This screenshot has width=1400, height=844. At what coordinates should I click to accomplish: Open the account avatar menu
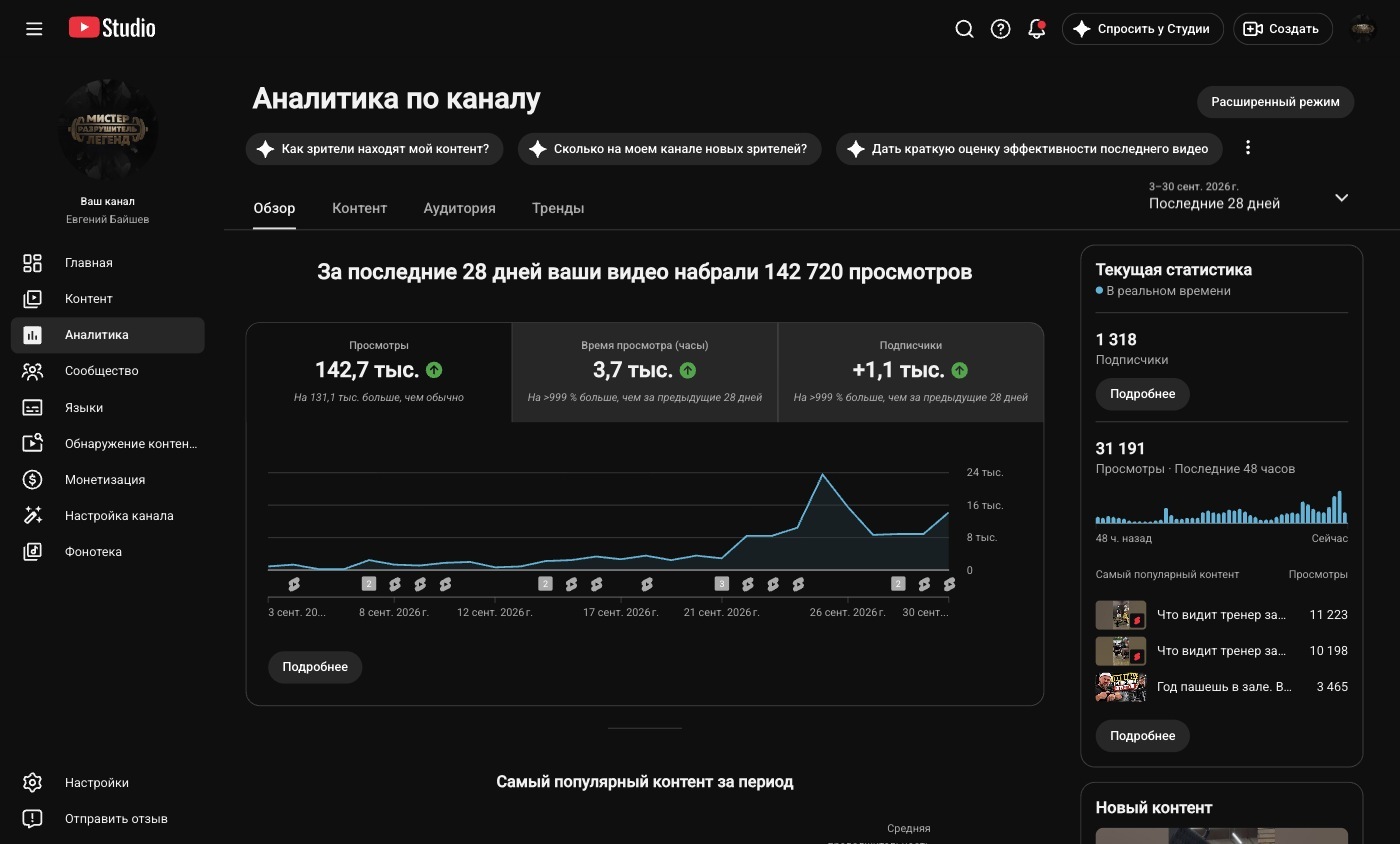(1364, 29)
